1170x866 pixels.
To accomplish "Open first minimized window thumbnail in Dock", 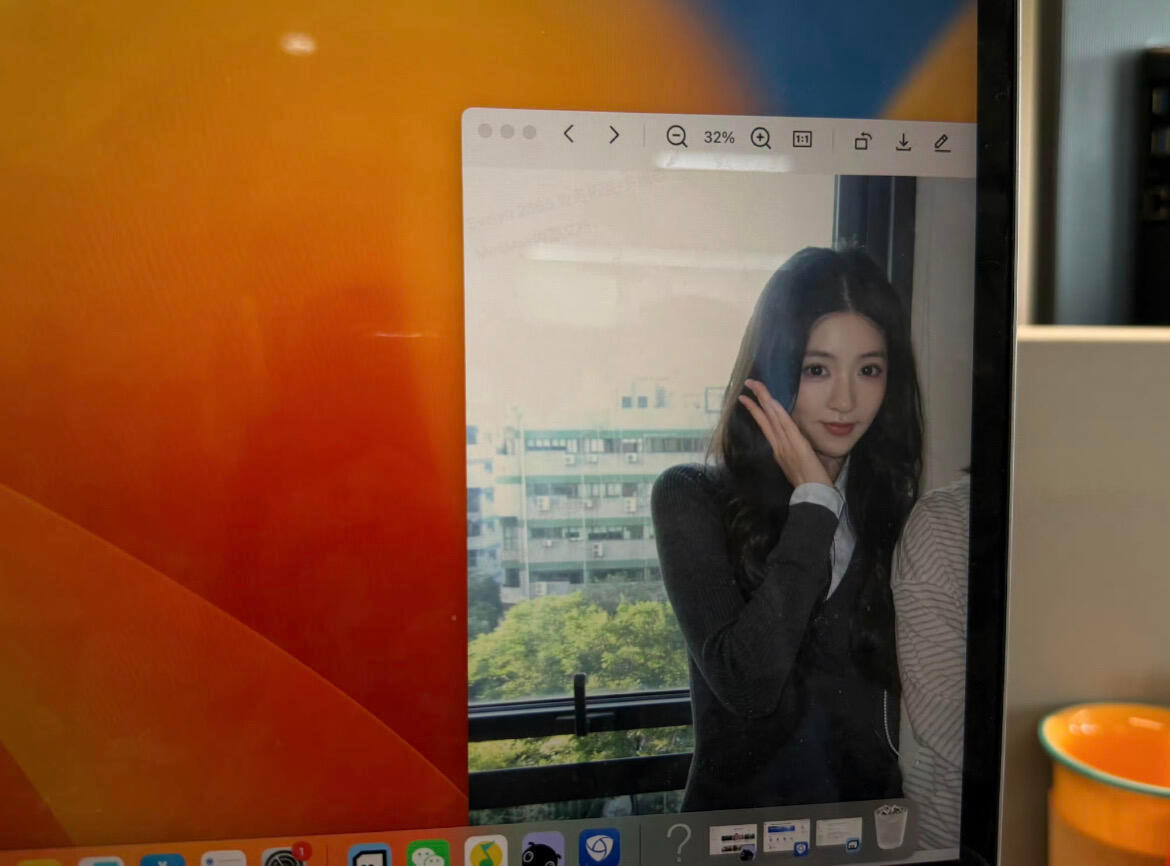I will (x=732, y=841).
